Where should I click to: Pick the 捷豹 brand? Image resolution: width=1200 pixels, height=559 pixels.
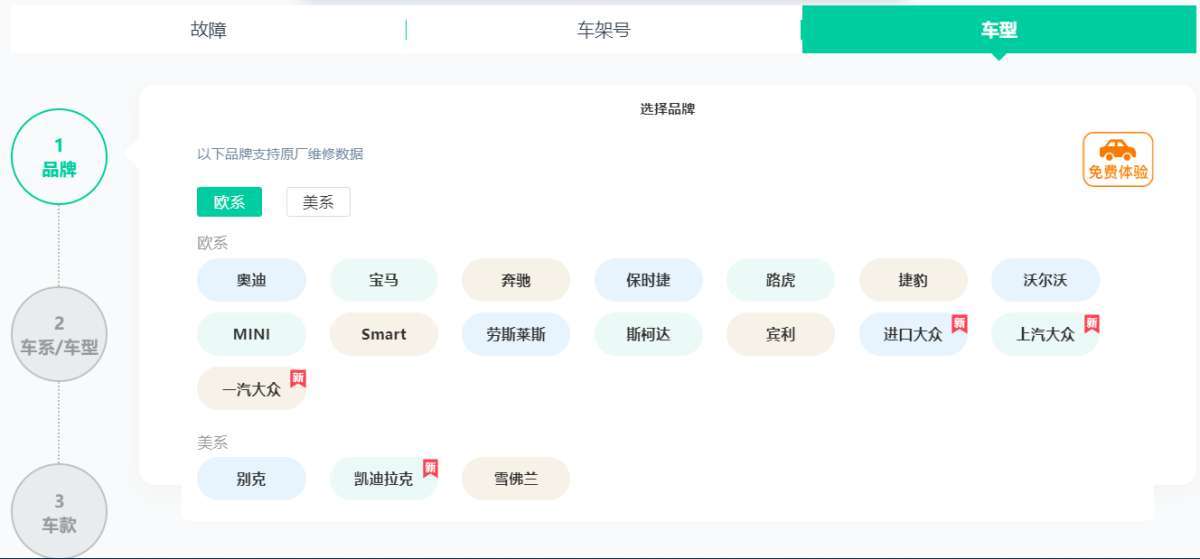[913, 280]
